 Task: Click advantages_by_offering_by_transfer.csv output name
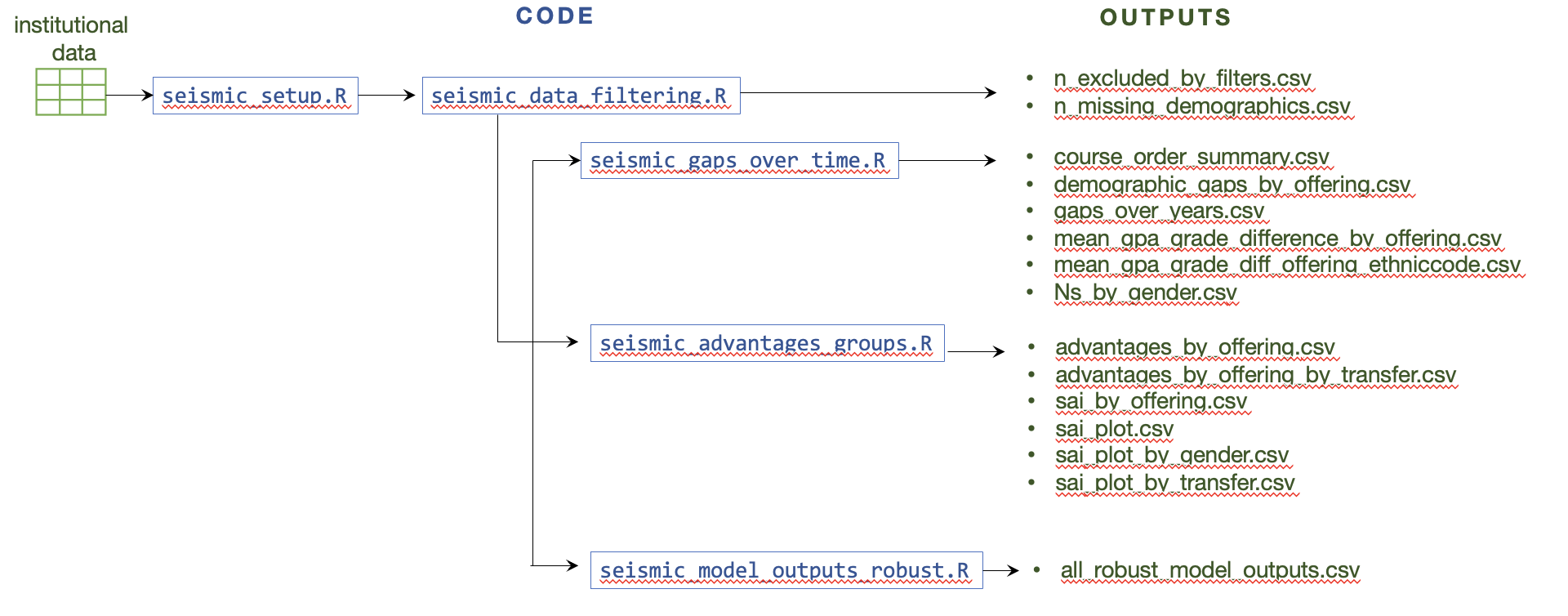coord(1256,375)
